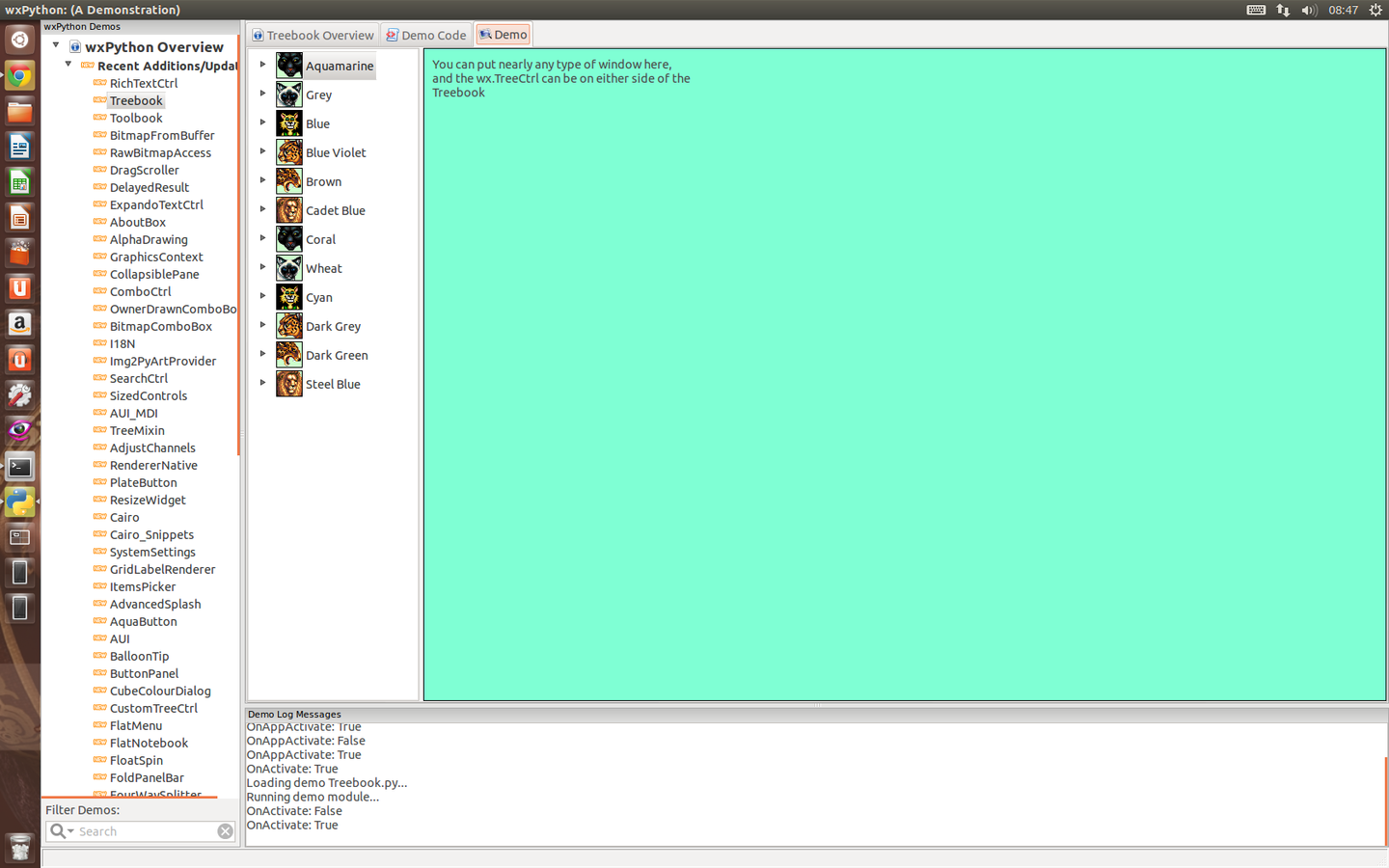Collapse the Recent Additions/Updates node
The height and width of the screenshot is (868, 1389).
(68, 65)
